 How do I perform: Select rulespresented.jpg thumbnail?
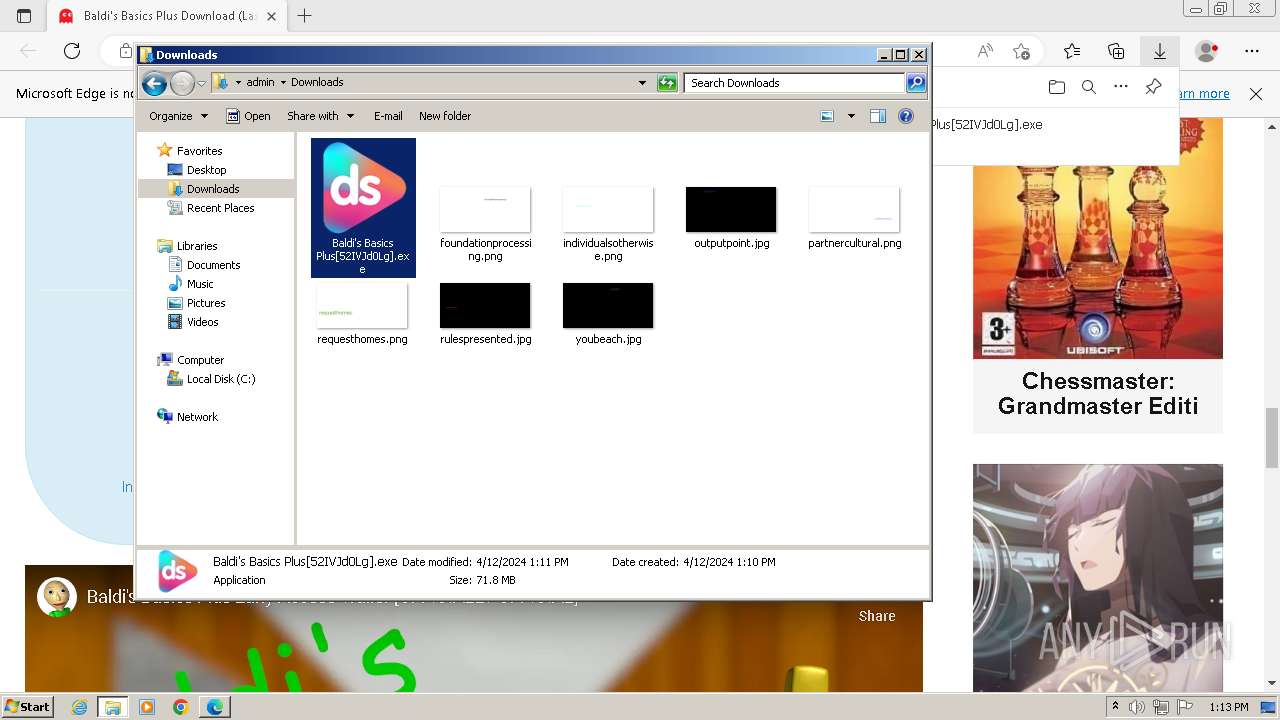(485, 305)
